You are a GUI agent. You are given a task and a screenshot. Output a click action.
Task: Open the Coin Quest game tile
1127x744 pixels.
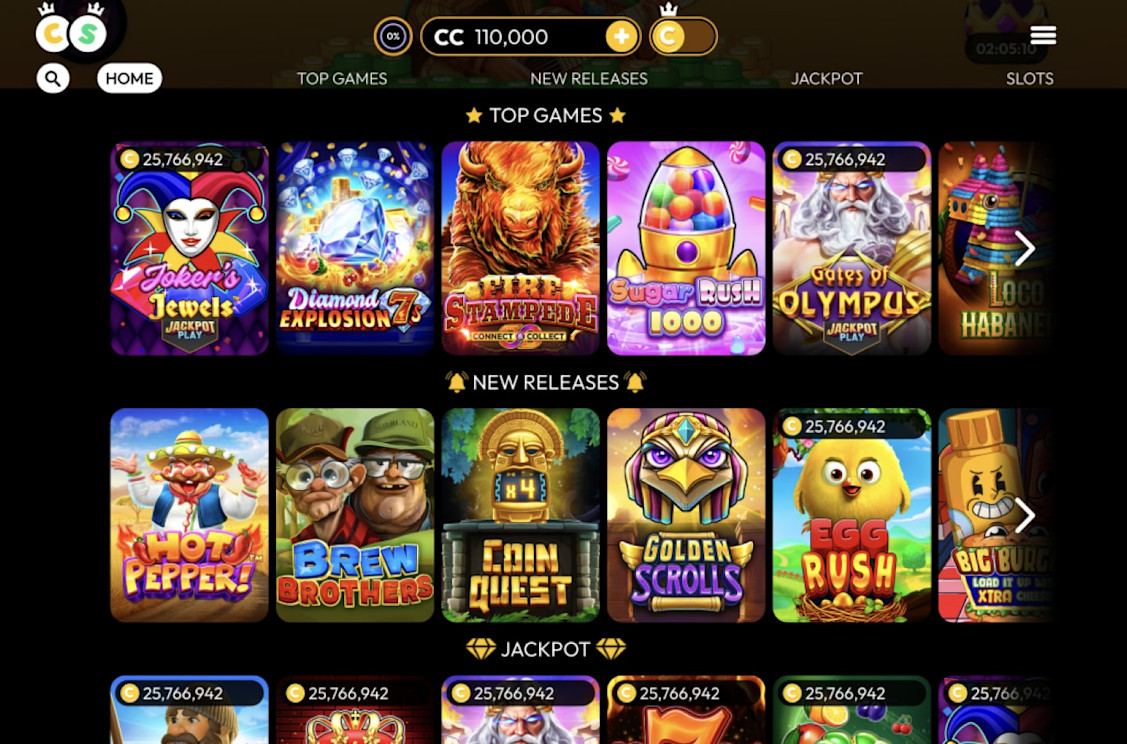point(520,515)
